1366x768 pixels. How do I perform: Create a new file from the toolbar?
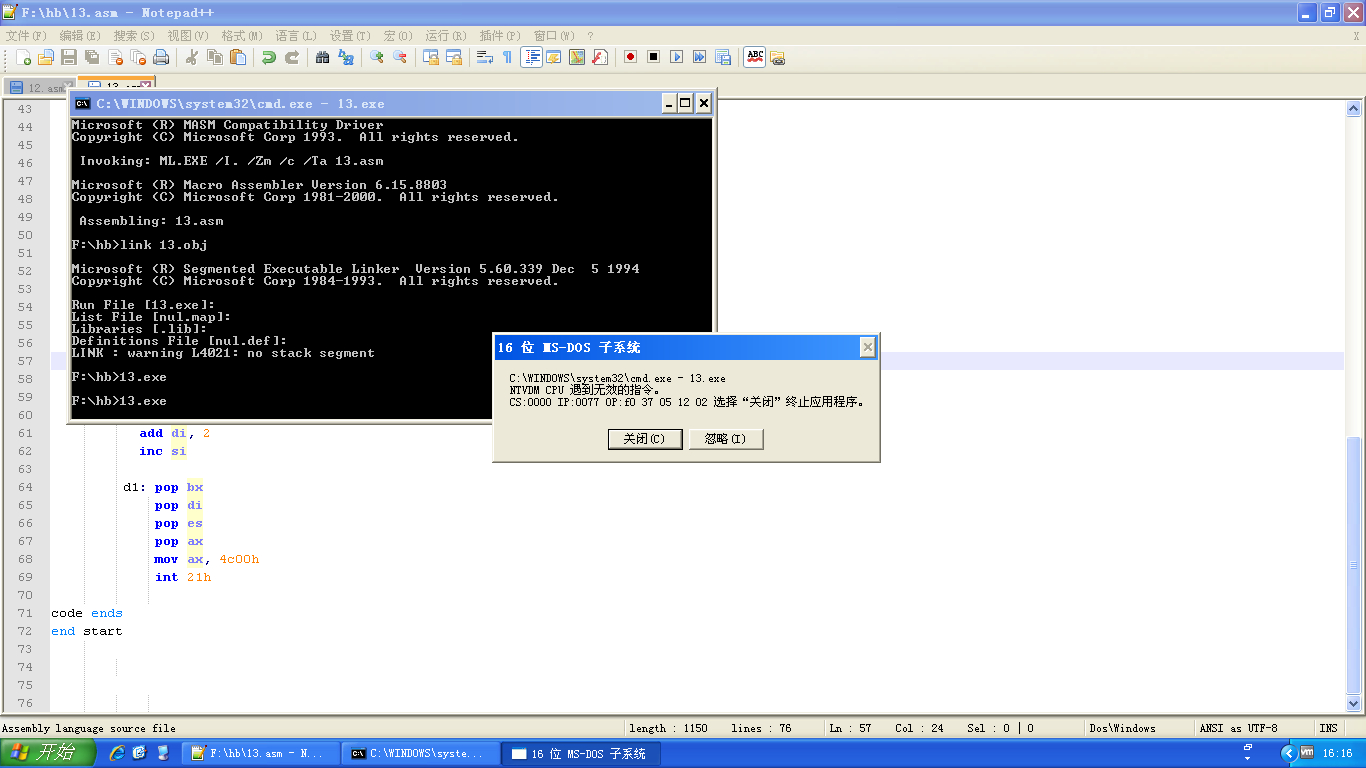point(23,57)
